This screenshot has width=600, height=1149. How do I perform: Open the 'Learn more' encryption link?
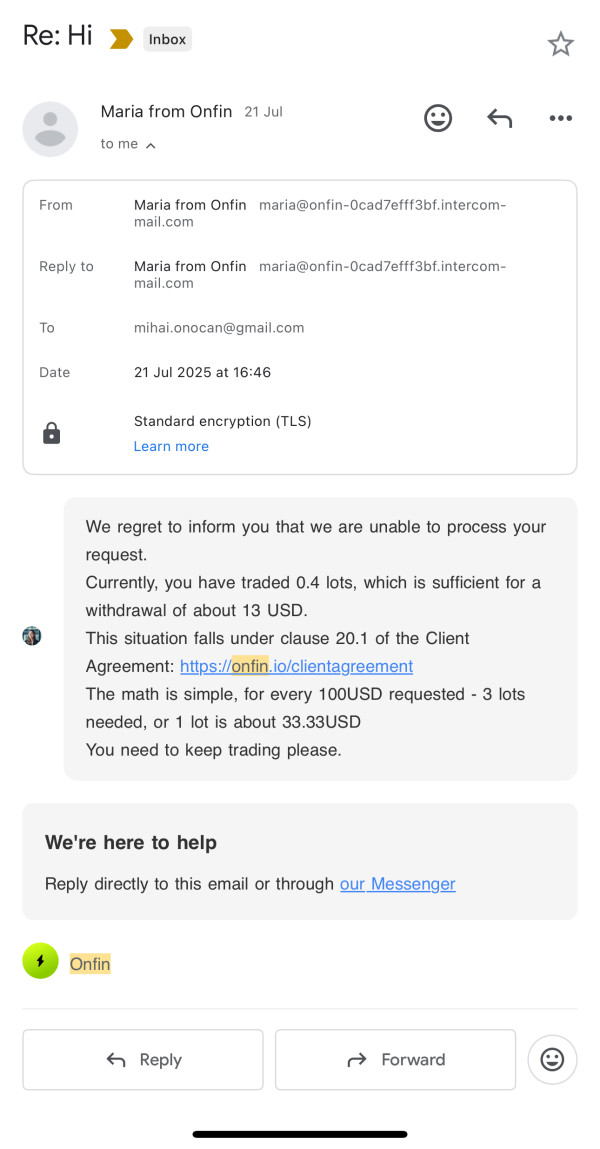click(x=171, y=446)
